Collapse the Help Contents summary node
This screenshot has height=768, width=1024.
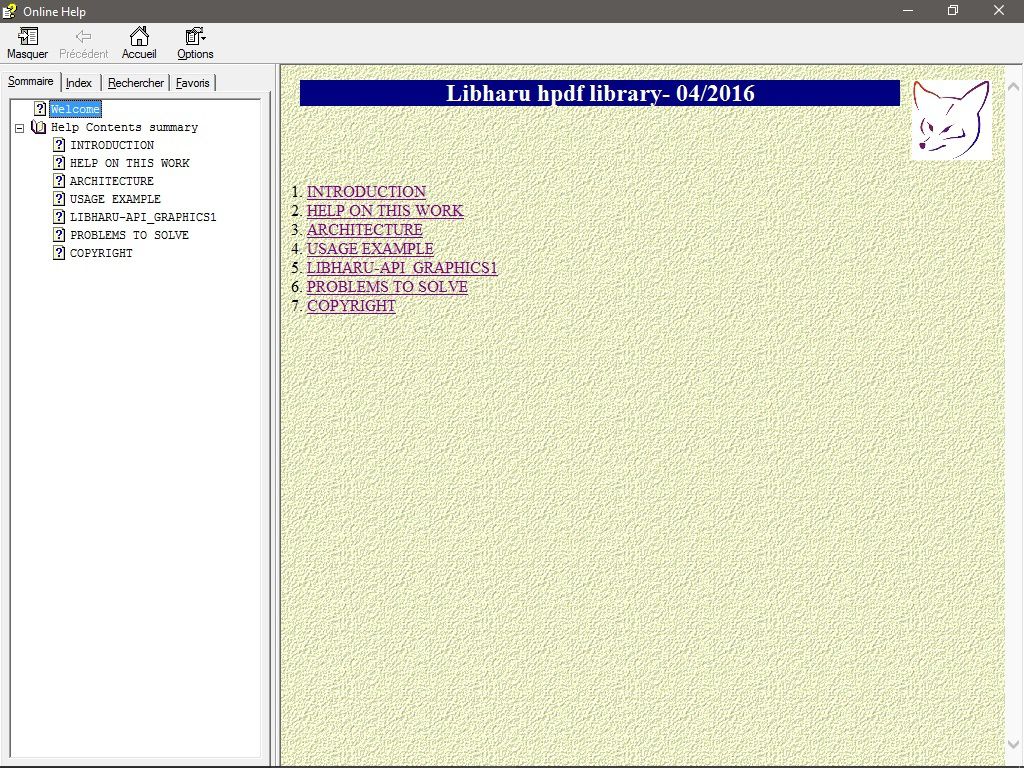coord(20,128)
